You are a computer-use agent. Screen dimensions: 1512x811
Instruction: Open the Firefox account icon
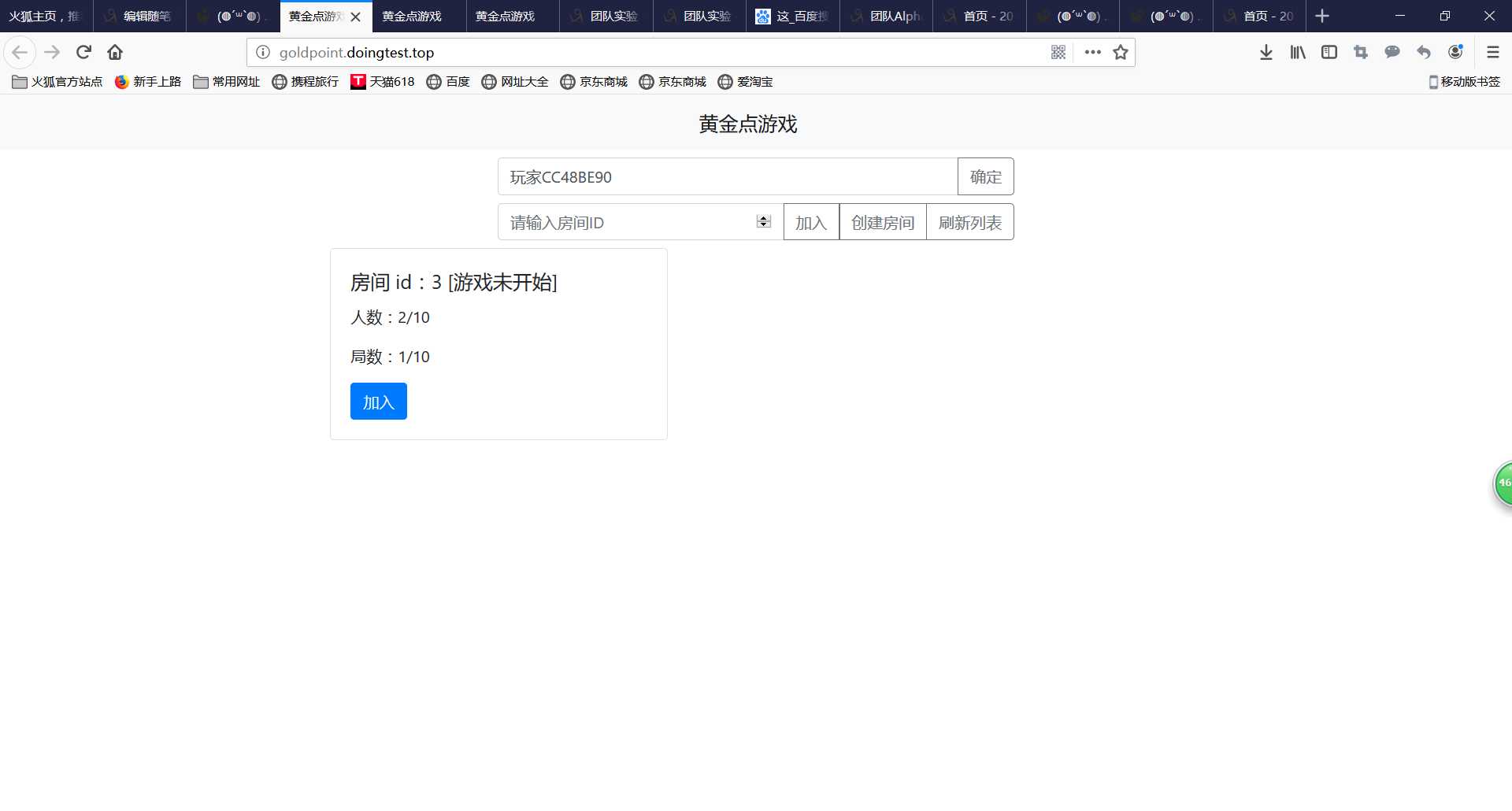point(1455,53)
